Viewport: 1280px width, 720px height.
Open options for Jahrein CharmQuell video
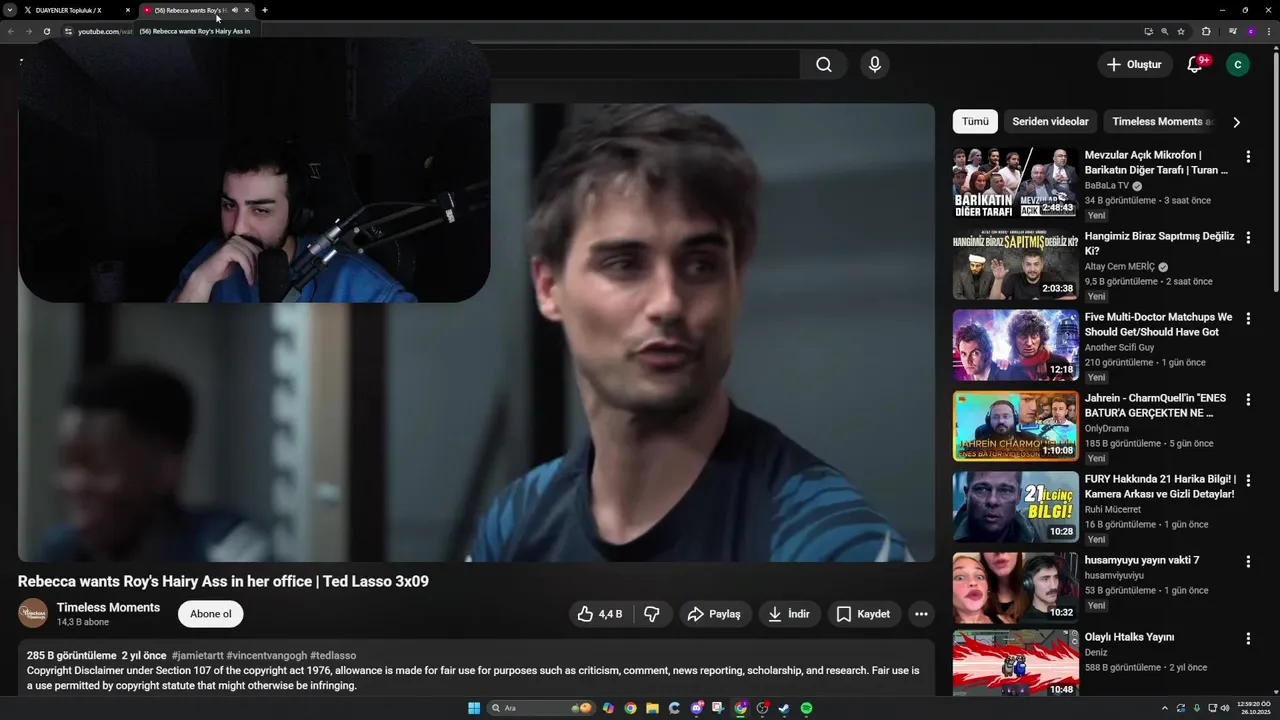[x=1248, y=400]
